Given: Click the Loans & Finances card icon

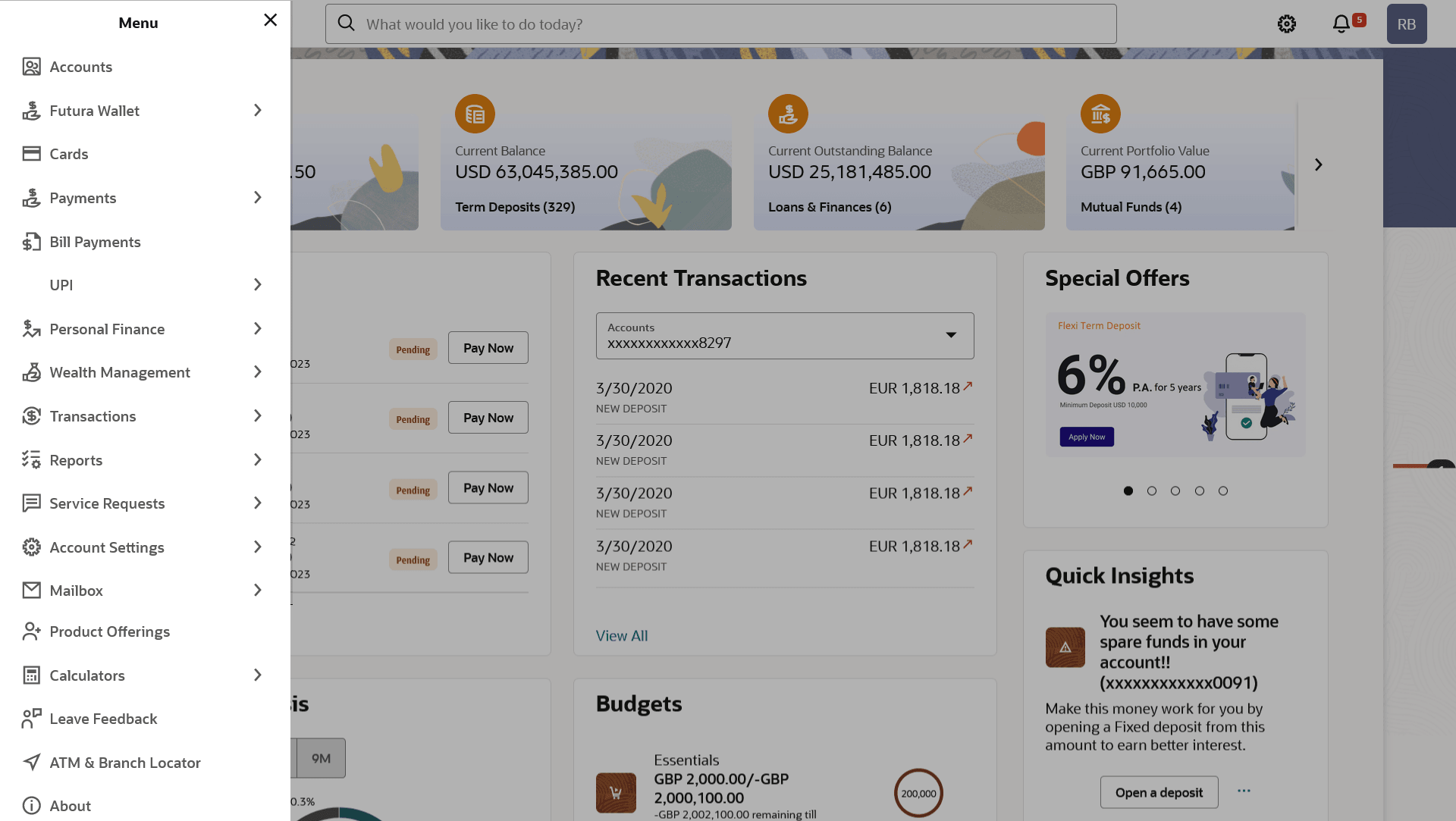Looking at the screenshot, I should click(x=788, y=114).
